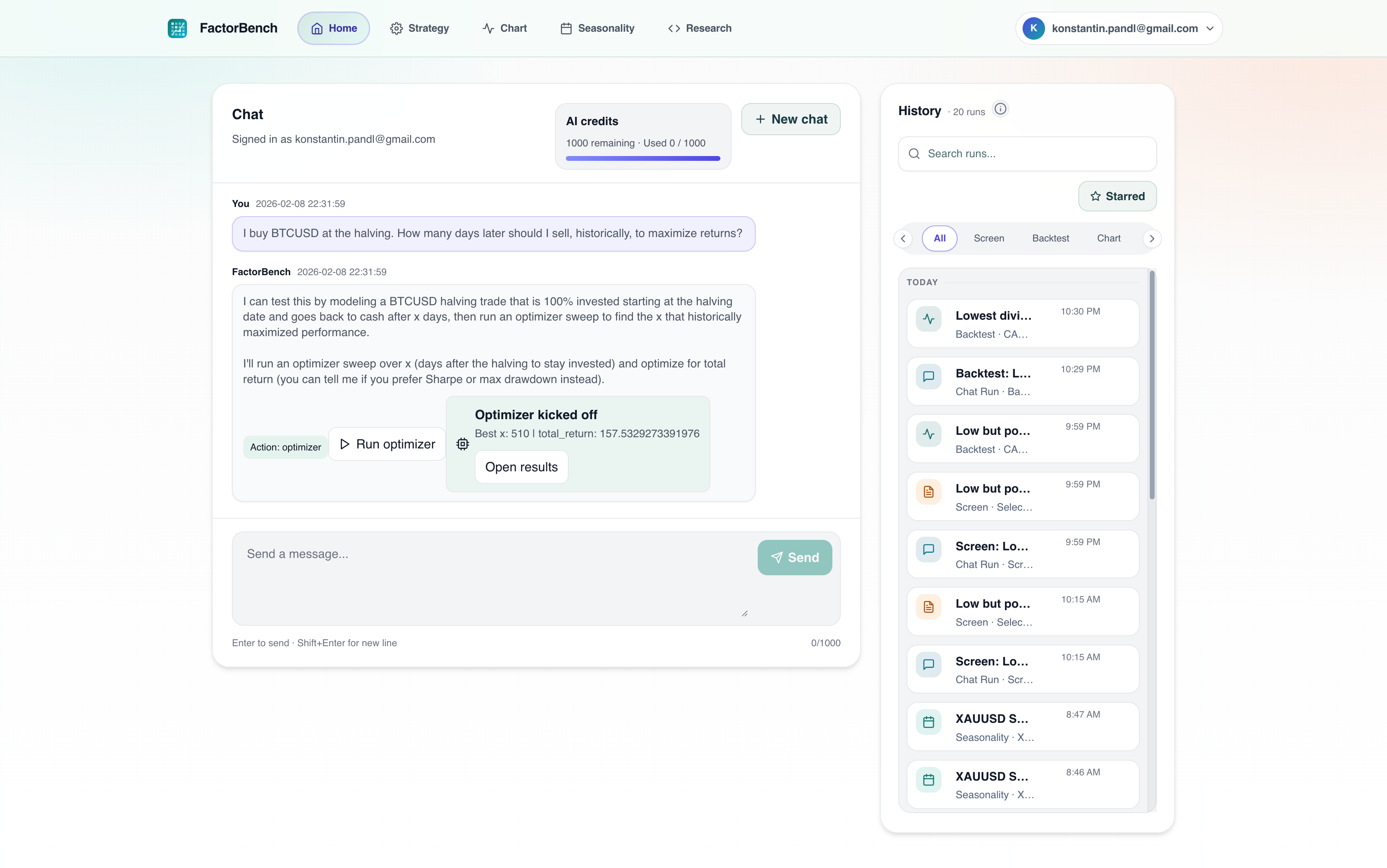The height and width of the screenshot is (868, 1387).
Task: Click the CPU chip icon next to Run optimizer
Action: coord(462,444)
